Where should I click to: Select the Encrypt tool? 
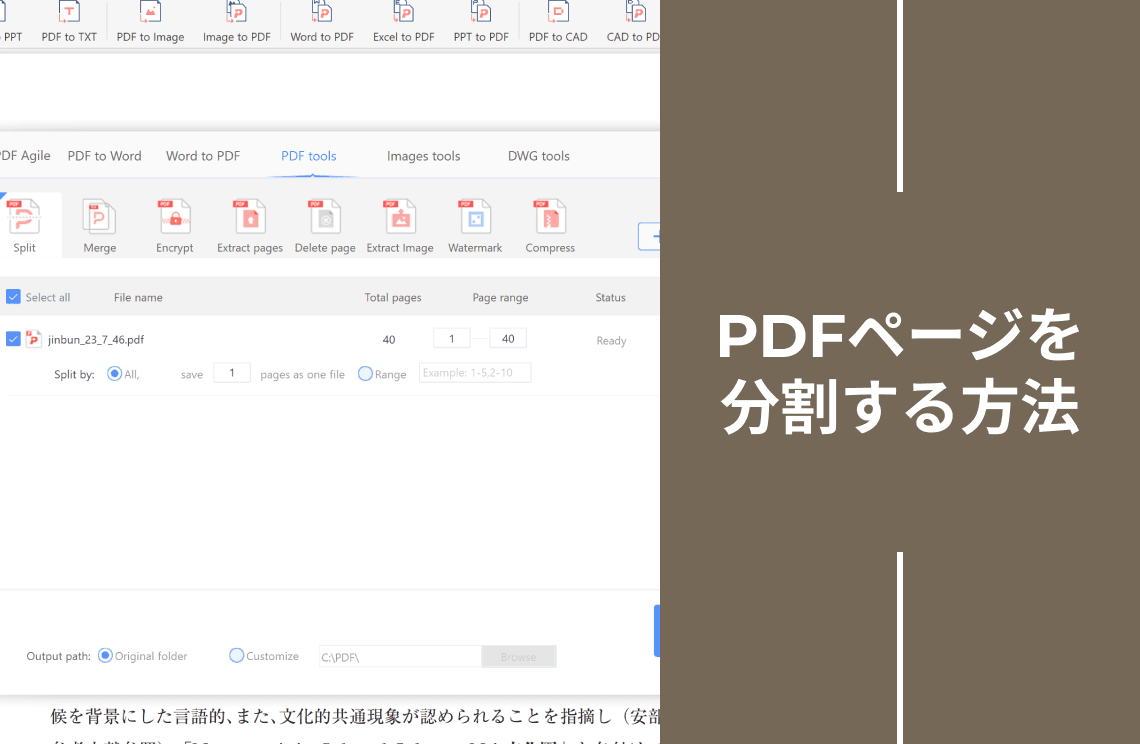[x=174, y=224]
